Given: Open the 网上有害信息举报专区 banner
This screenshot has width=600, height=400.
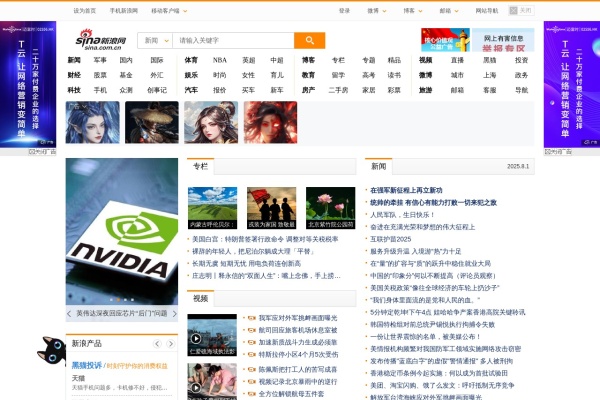Looking at the screenshot, I should pos(503,40).
